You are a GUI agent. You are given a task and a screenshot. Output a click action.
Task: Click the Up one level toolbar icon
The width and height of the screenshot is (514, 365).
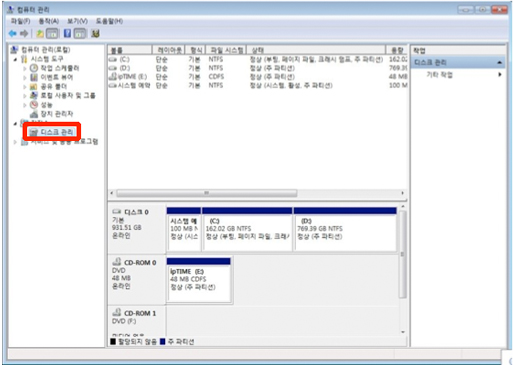[x=40, y=33]
